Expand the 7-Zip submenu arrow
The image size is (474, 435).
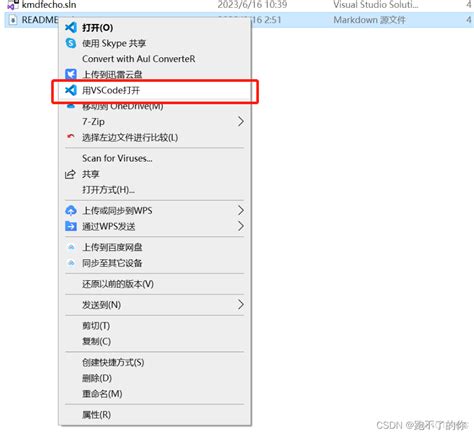[x=241, y=121]
